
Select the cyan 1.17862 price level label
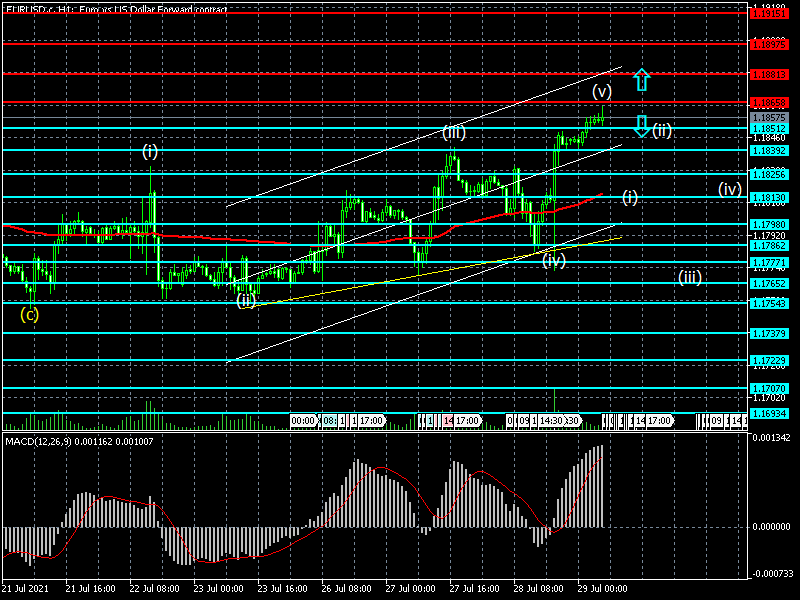[769, 245]
